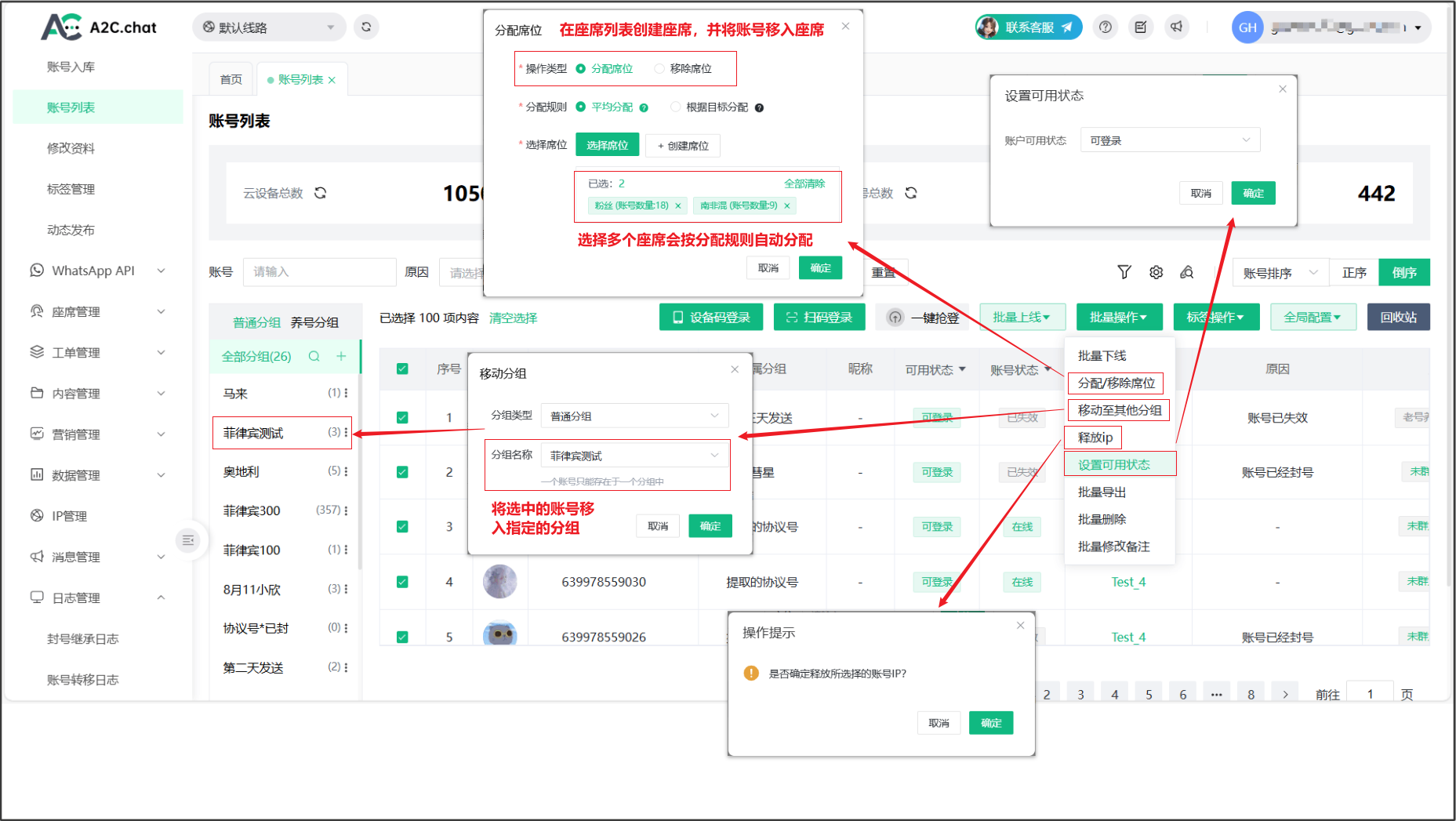Select the 移除席位 radio option
1456x821 pixels.
pyautogui.click(x=659, y=69)
